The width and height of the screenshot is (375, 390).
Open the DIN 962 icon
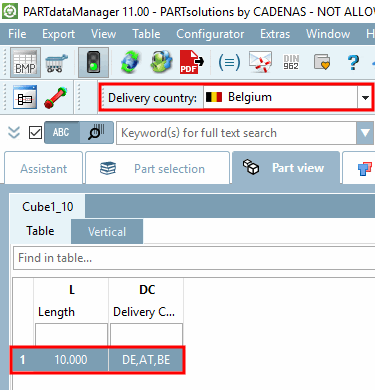pos(291,62)
